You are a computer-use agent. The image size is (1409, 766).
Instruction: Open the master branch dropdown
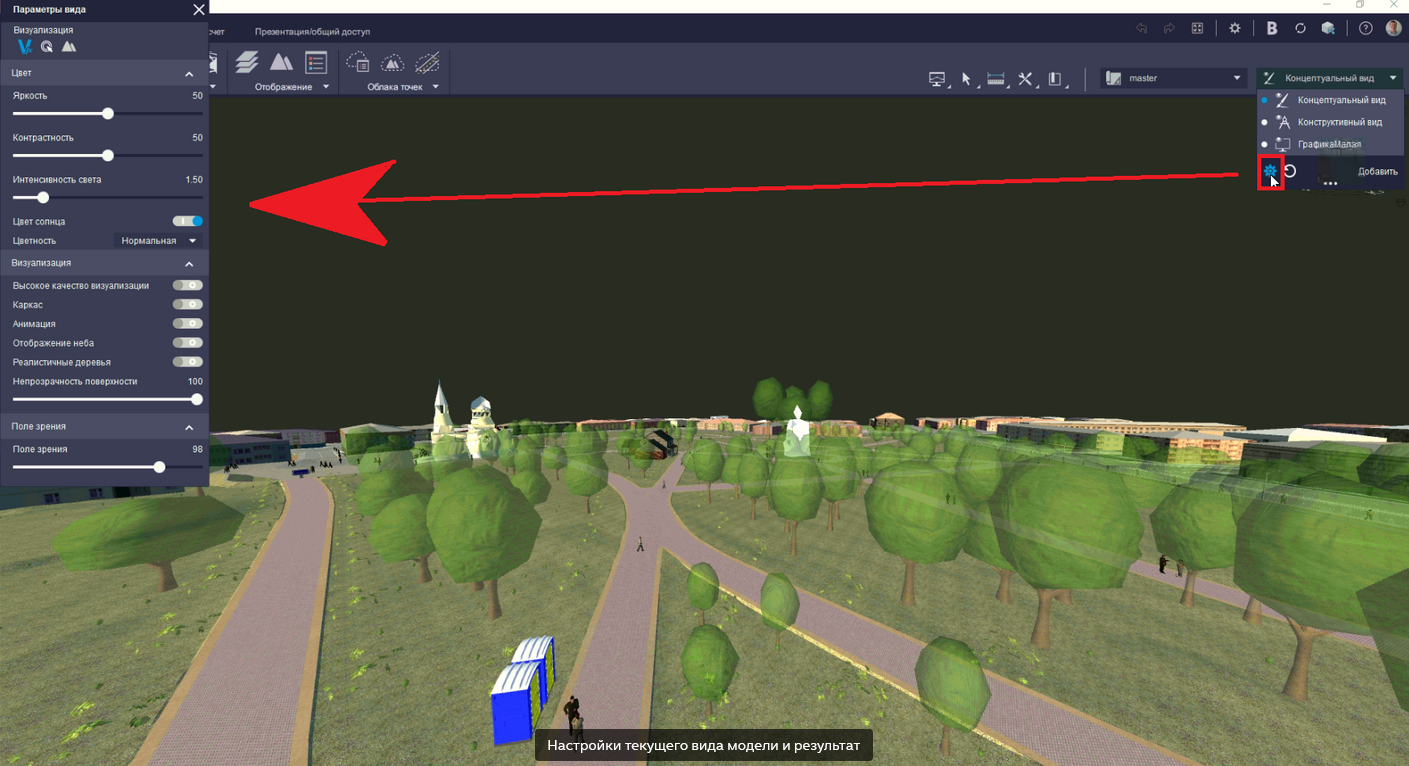(1172, 78)
